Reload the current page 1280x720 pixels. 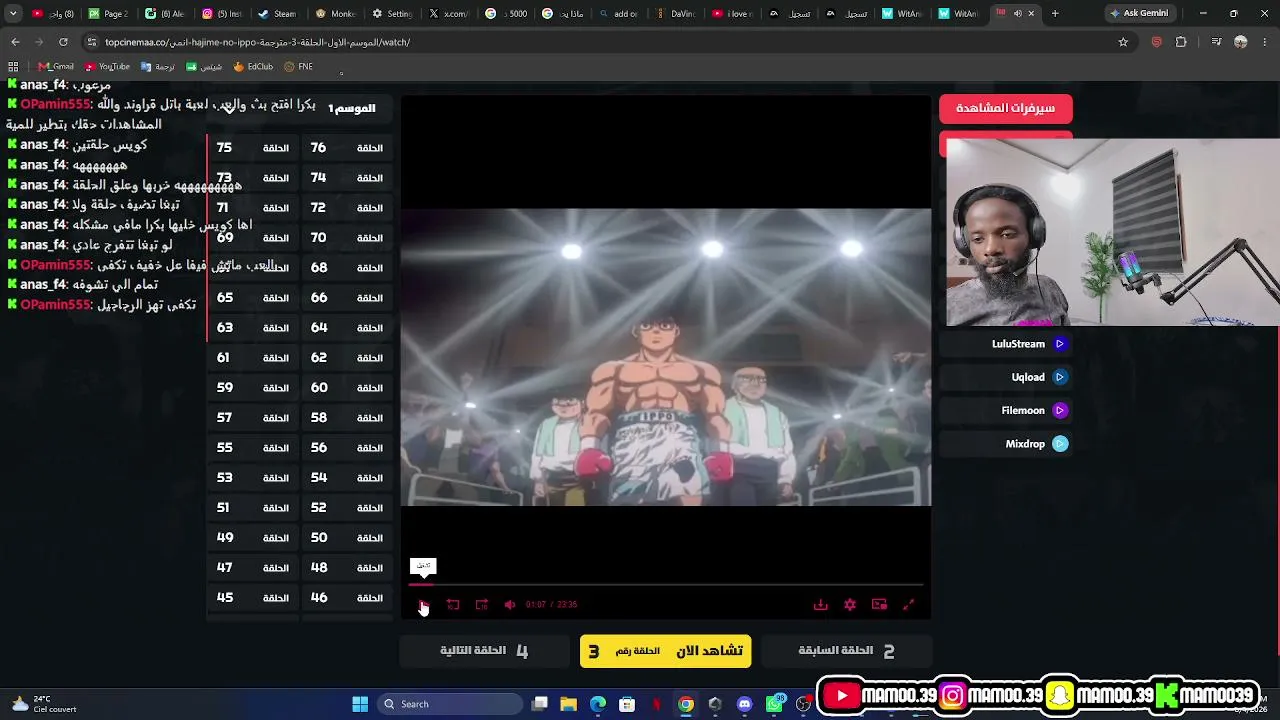[x=63, y=42]
